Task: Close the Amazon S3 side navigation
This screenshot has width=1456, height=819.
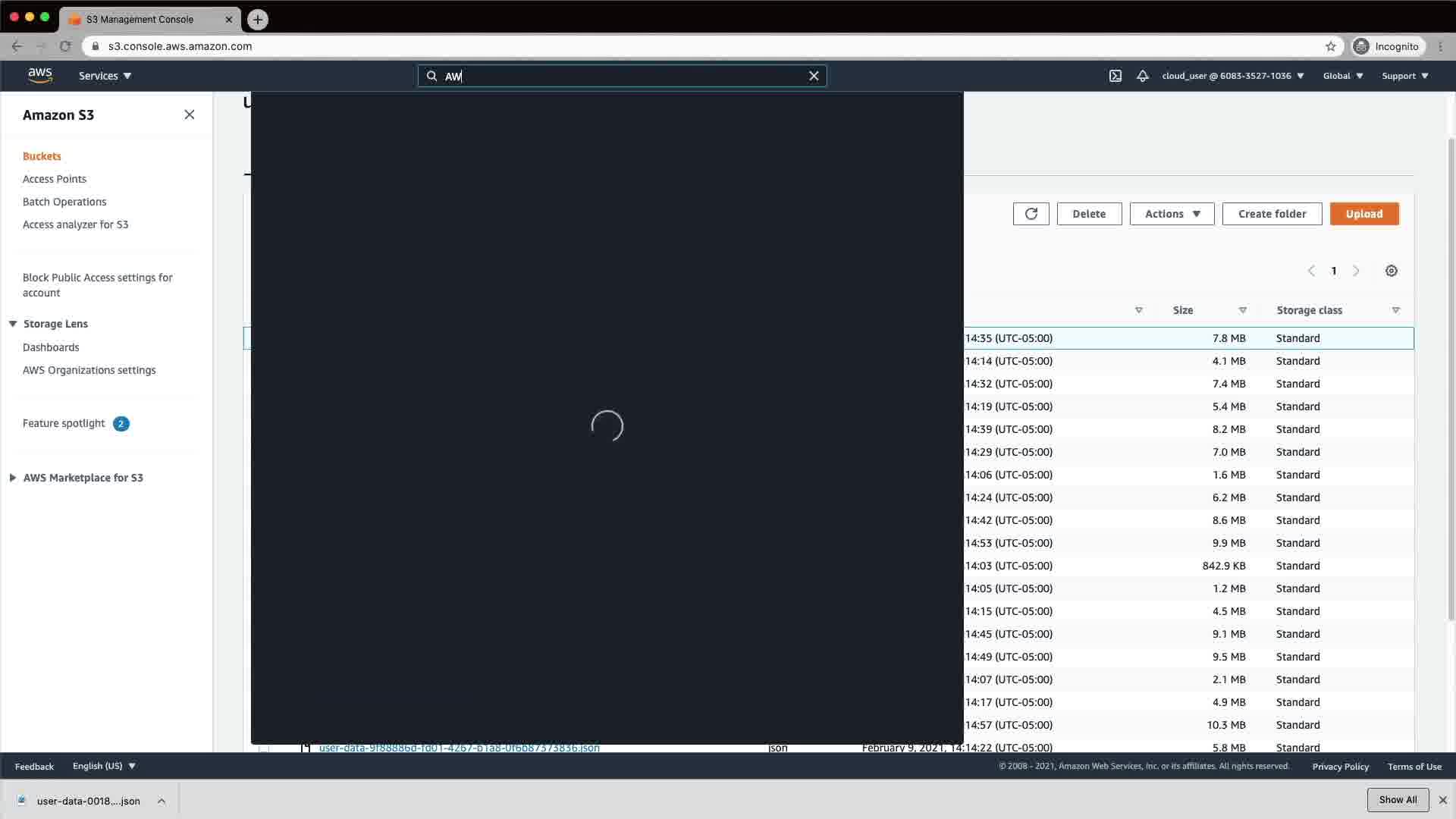Action: click(x=190, y=115)
